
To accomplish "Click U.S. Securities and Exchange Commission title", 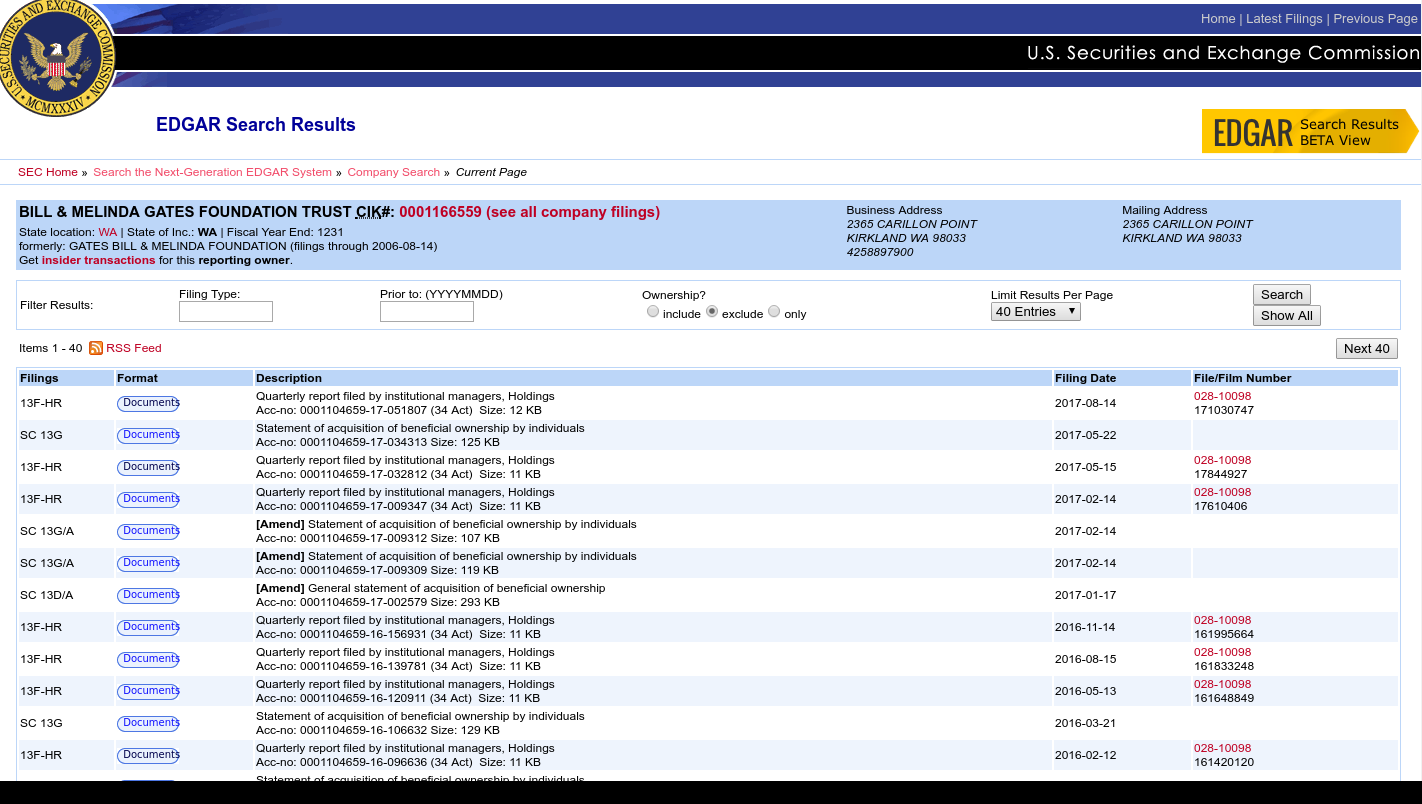I will (x=1223, y=53).
